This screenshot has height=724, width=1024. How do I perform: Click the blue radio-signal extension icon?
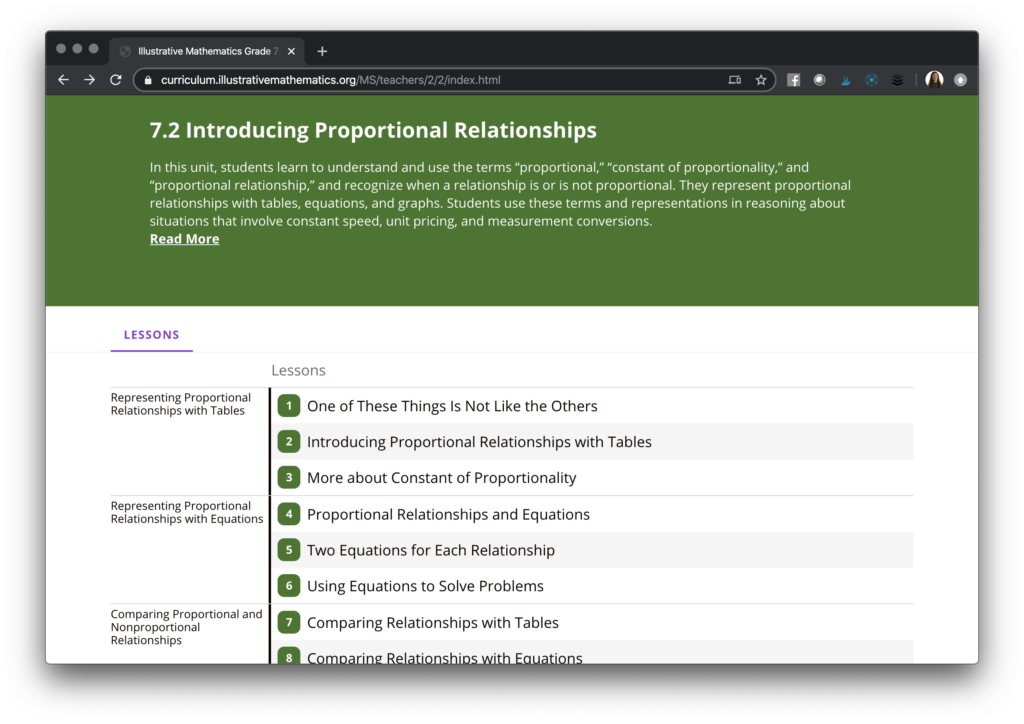click(871, 80)
